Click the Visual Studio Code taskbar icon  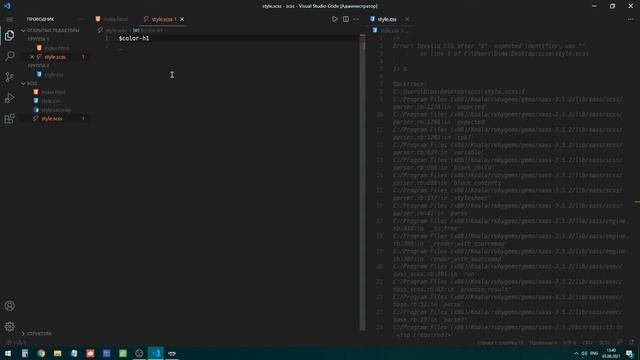click(156, 353)
